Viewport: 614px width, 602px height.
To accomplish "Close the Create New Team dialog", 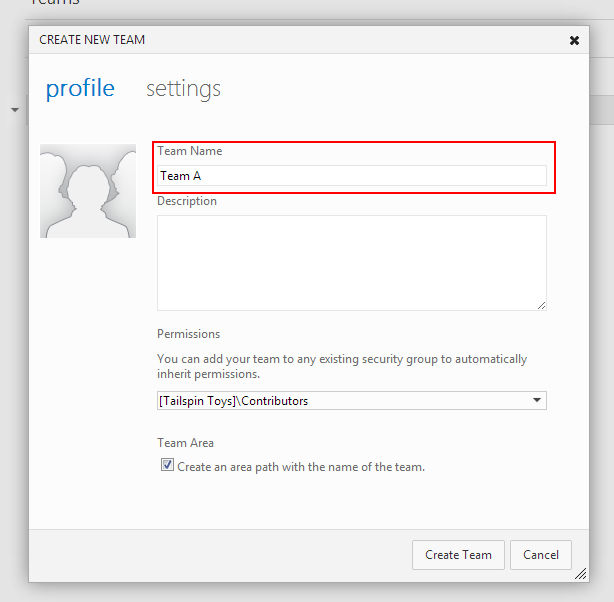I will point(574,41).
